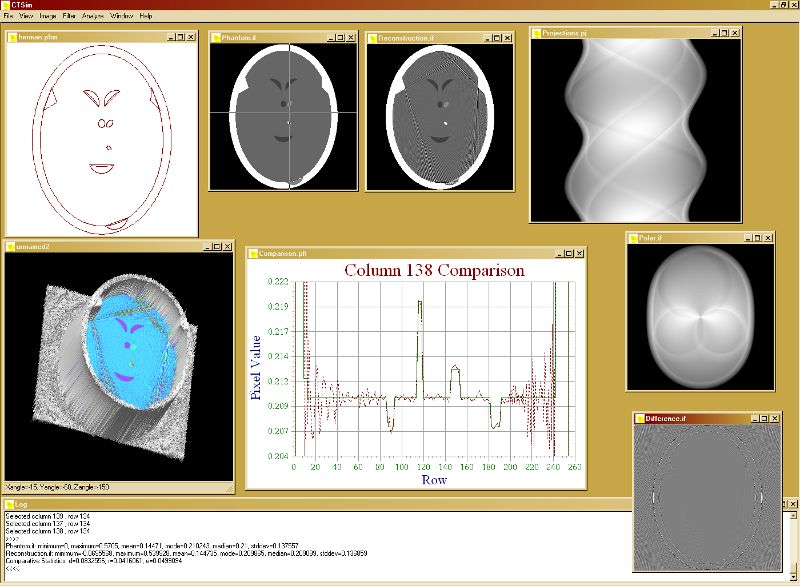This screenshot has width=800, height=586.
Task: Click the Projections.pj window icon
Action: [x=537, y=33]
